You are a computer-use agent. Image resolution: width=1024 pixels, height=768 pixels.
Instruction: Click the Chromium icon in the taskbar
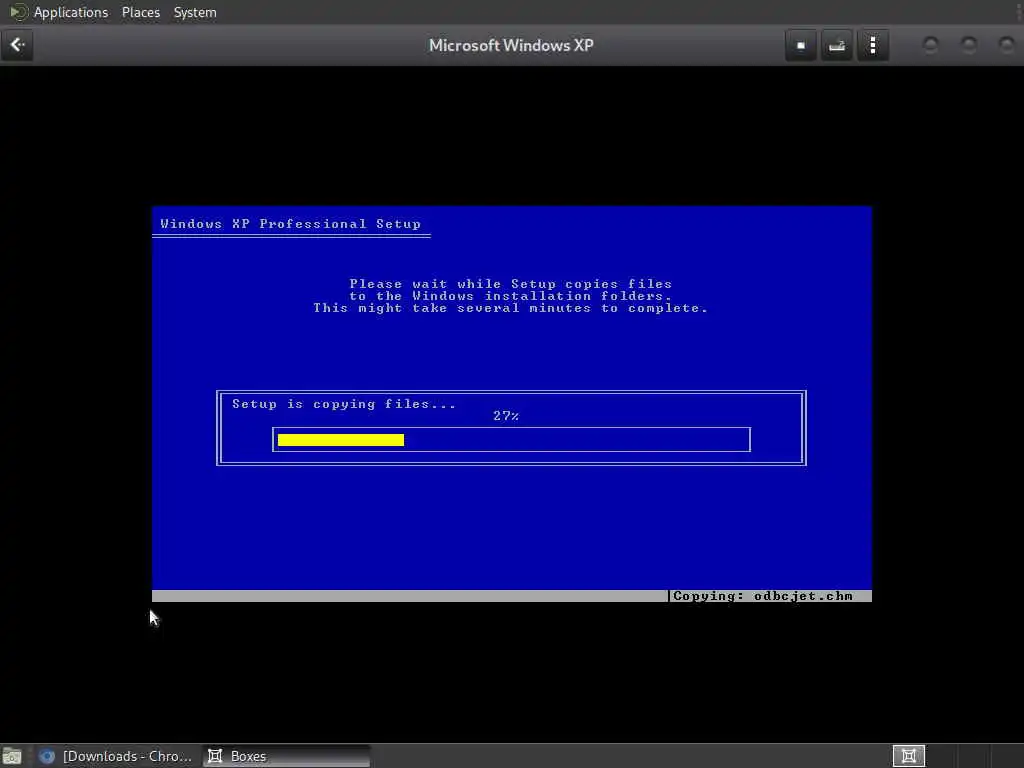46,756
